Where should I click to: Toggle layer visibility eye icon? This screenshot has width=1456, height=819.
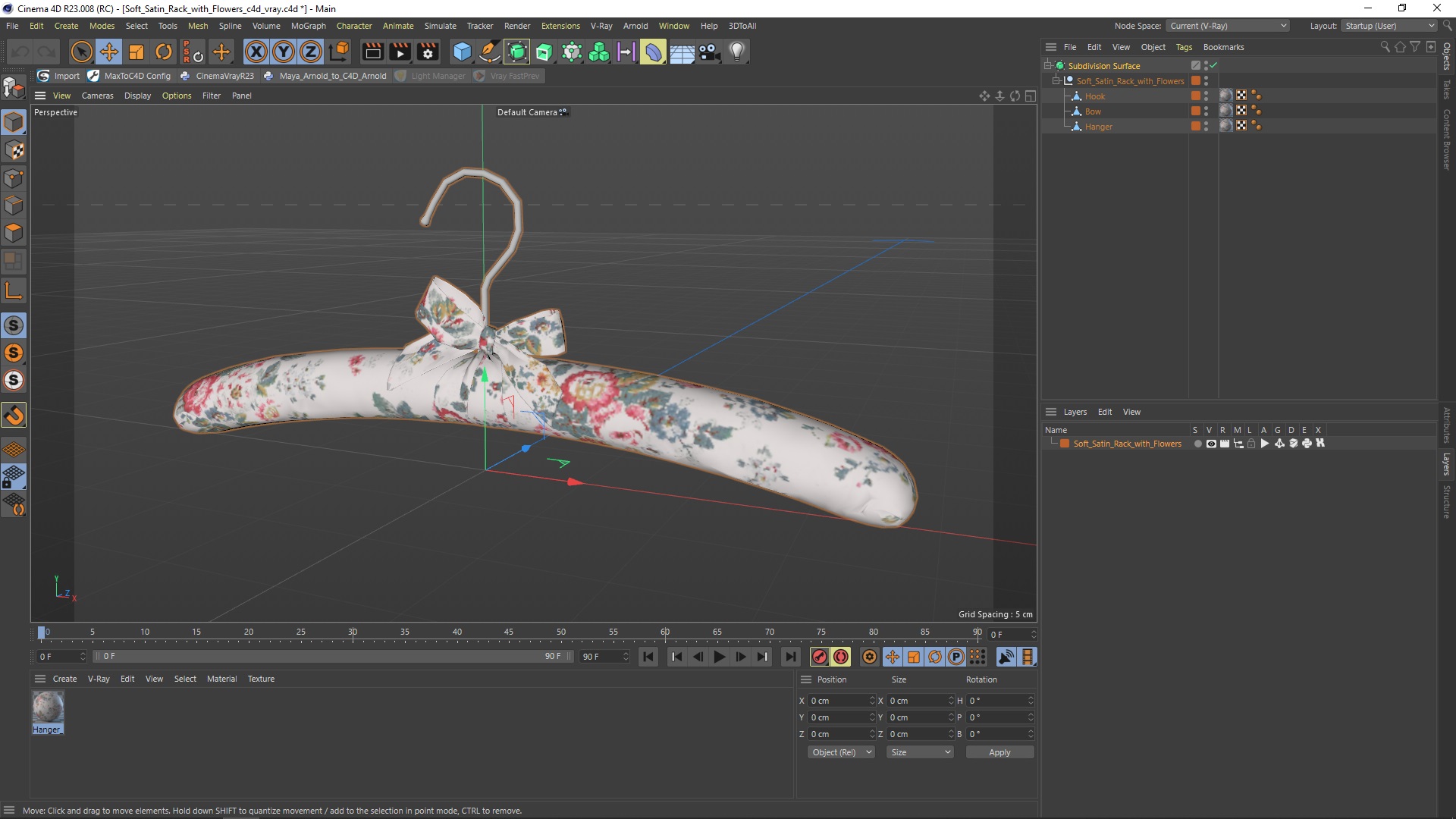pos(1211,444)
